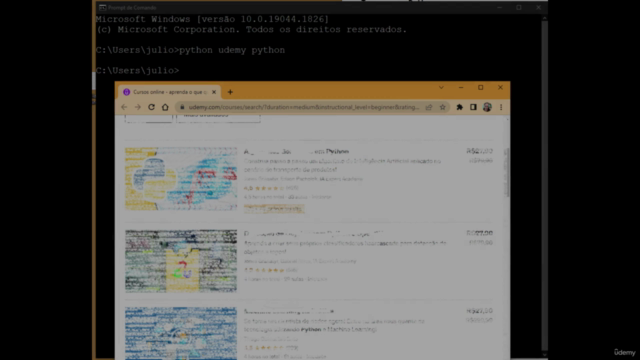Reload the Udemy search page
640x360 pixels.
click(x=151, y=107)
